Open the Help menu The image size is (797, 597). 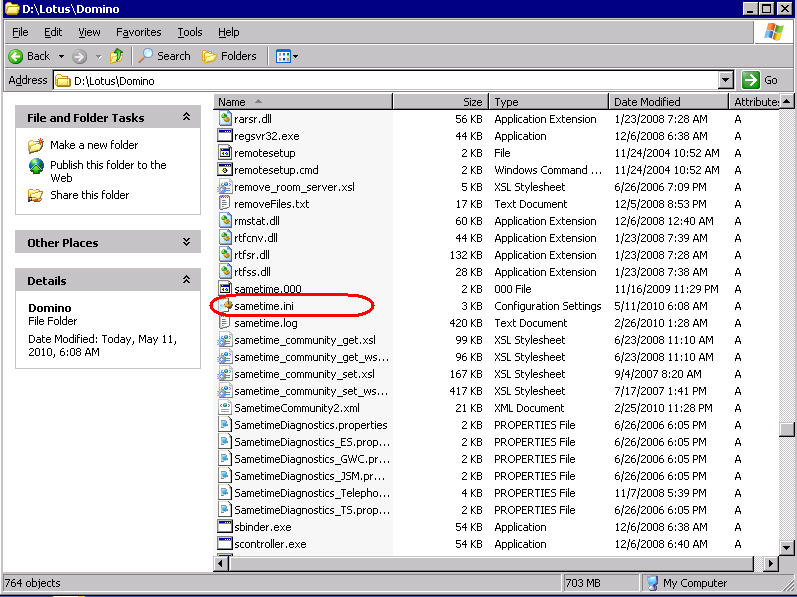coord(228,32)
